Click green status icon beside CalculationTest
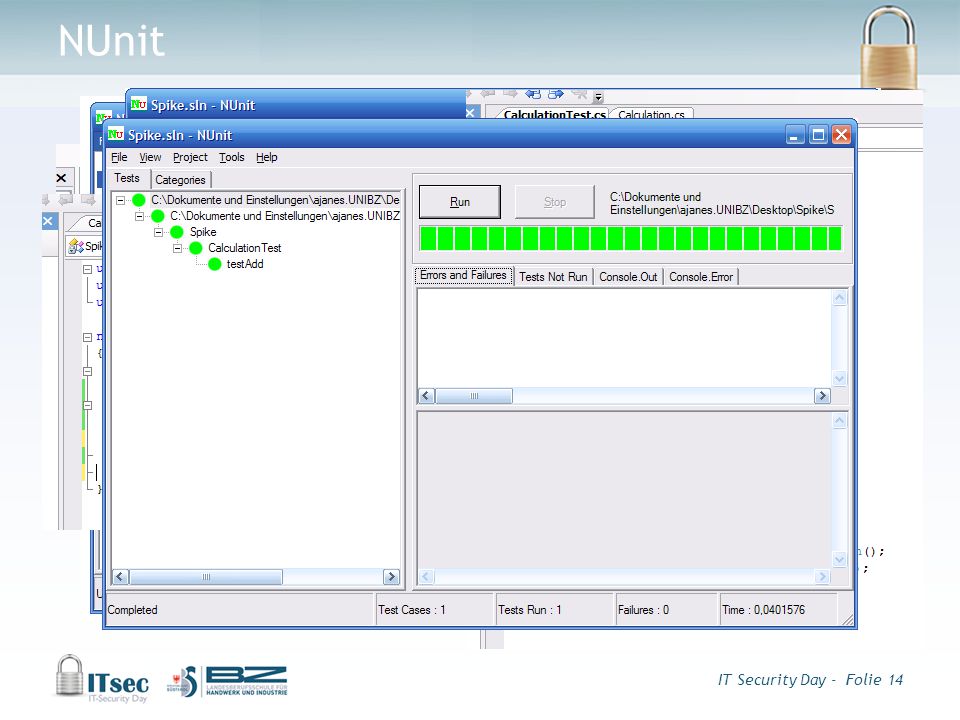The height and width of the screenshot is (720, 960). [x=196, y=248]
